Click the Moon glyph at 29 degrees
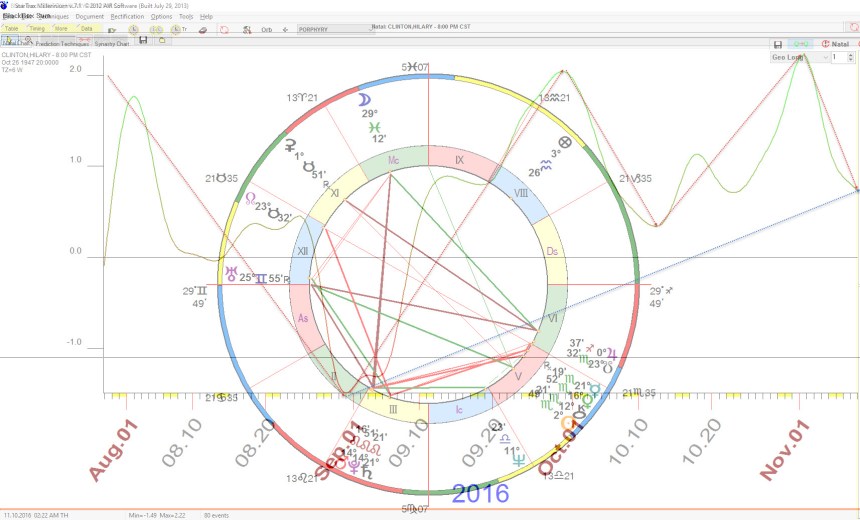 (365, 100)
